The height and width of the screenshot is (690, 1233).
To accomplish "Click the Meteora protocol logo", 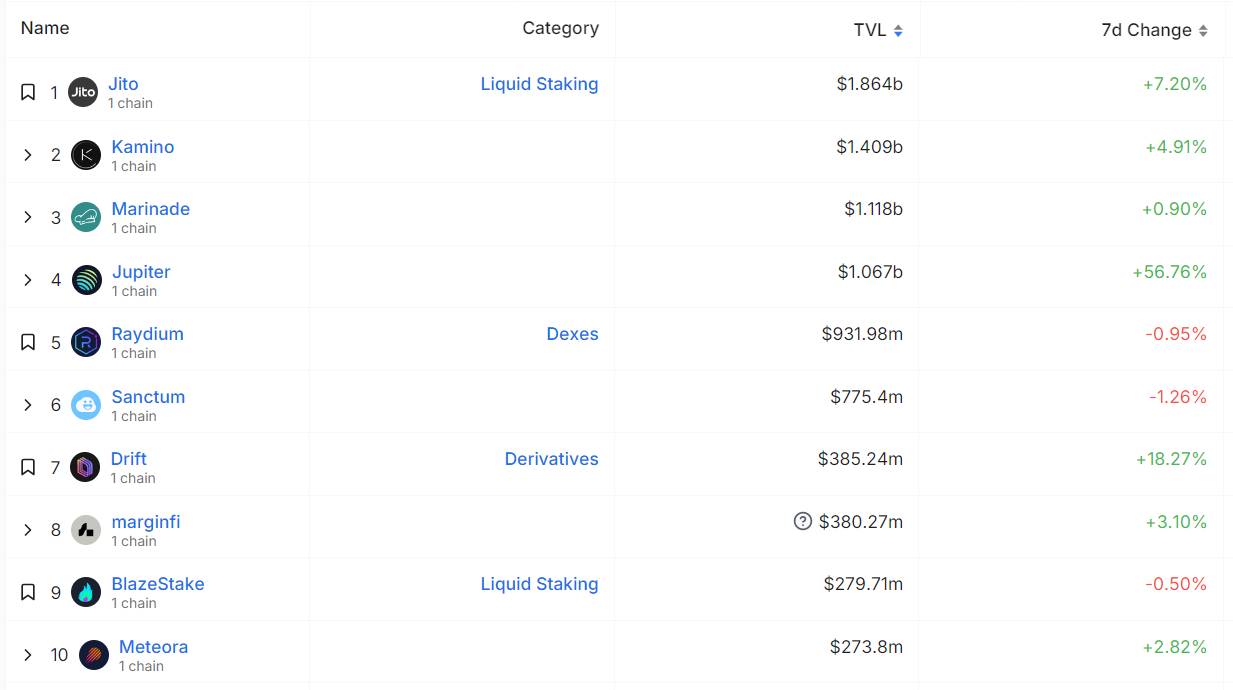I will click(x=94, y=655).
